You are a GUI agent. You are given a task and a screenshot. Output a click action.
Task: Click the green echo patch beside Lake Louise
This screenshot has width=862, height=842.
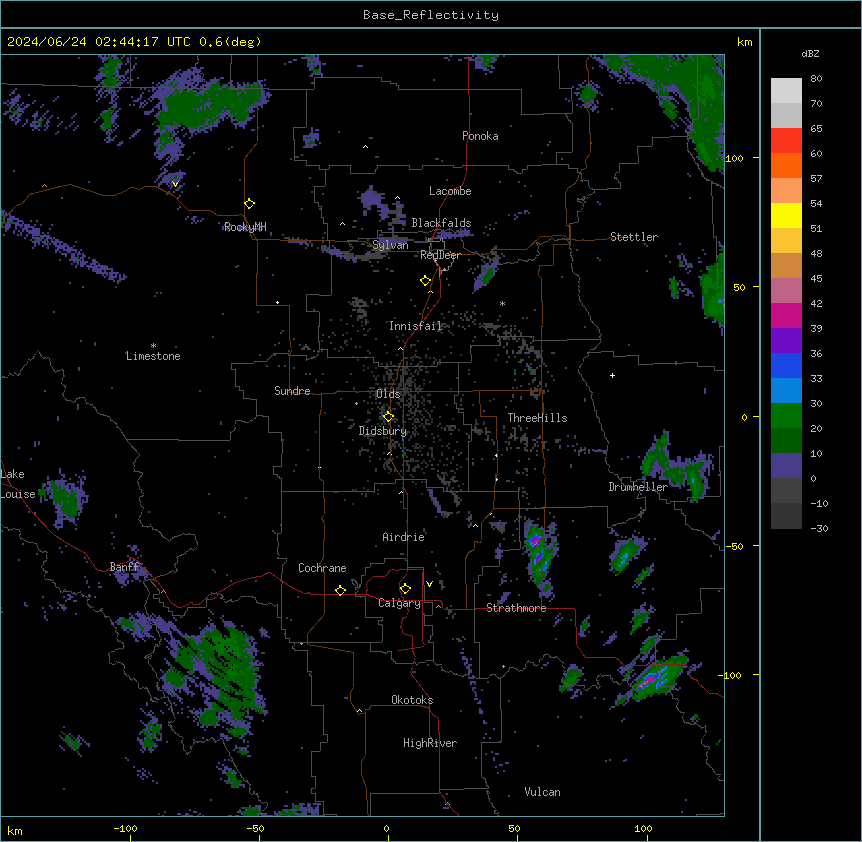[65, 498]
